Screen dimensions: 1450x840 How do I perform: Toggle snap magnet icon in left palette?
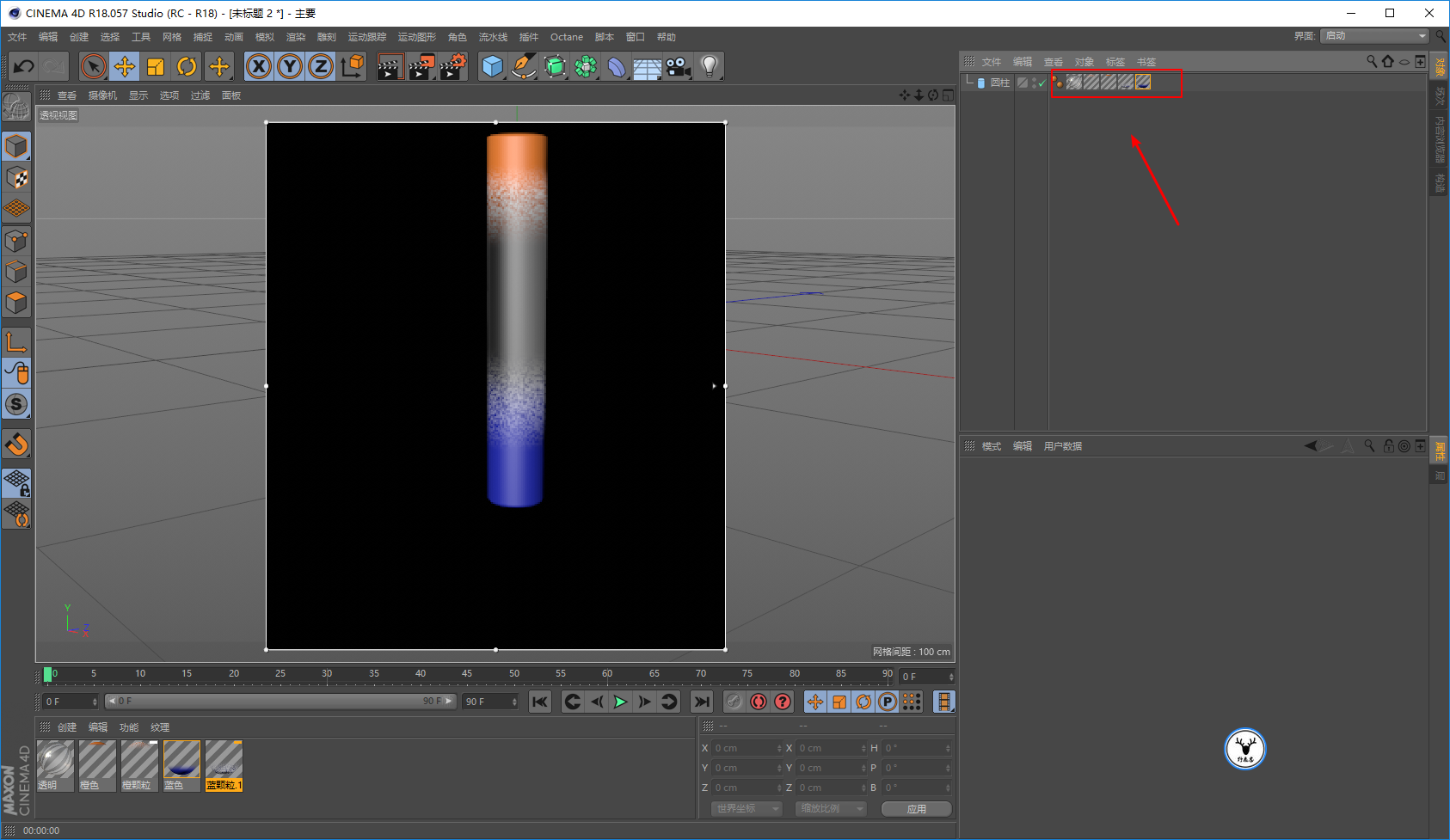click(16, 445)
